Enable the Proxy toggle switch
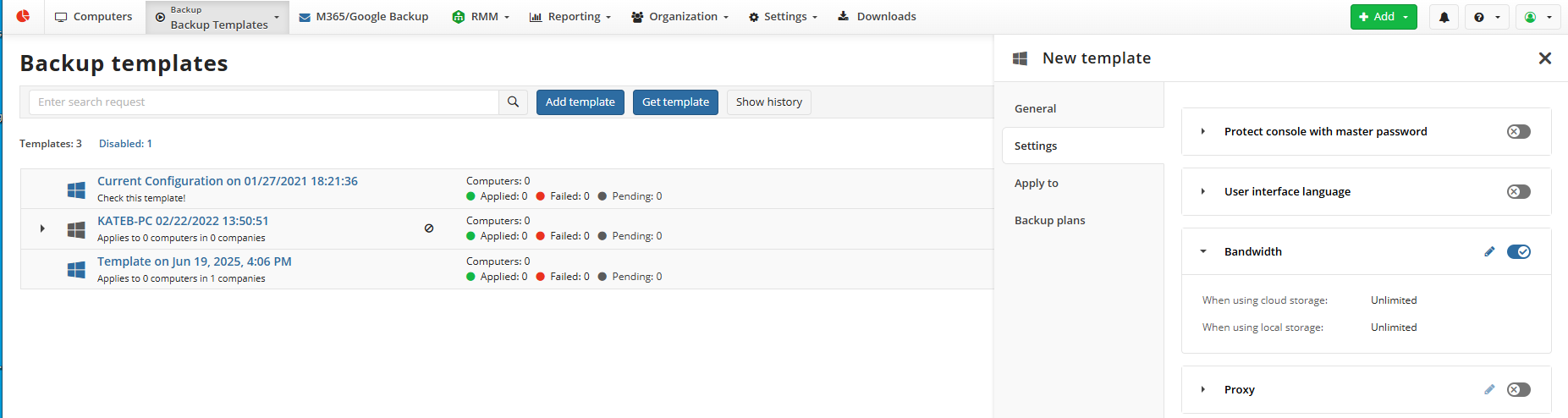The image size is (1568, 418). click(x=1519, y=389)
